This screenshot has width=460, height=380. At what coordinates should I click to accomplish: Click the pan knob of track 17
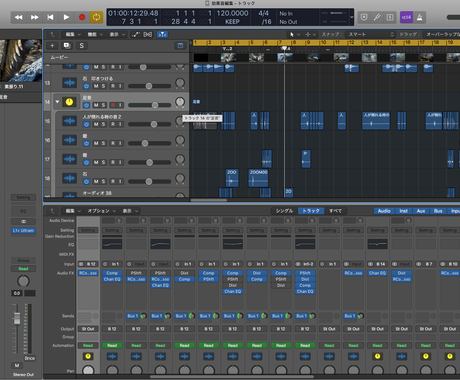[x=180, y=159]
